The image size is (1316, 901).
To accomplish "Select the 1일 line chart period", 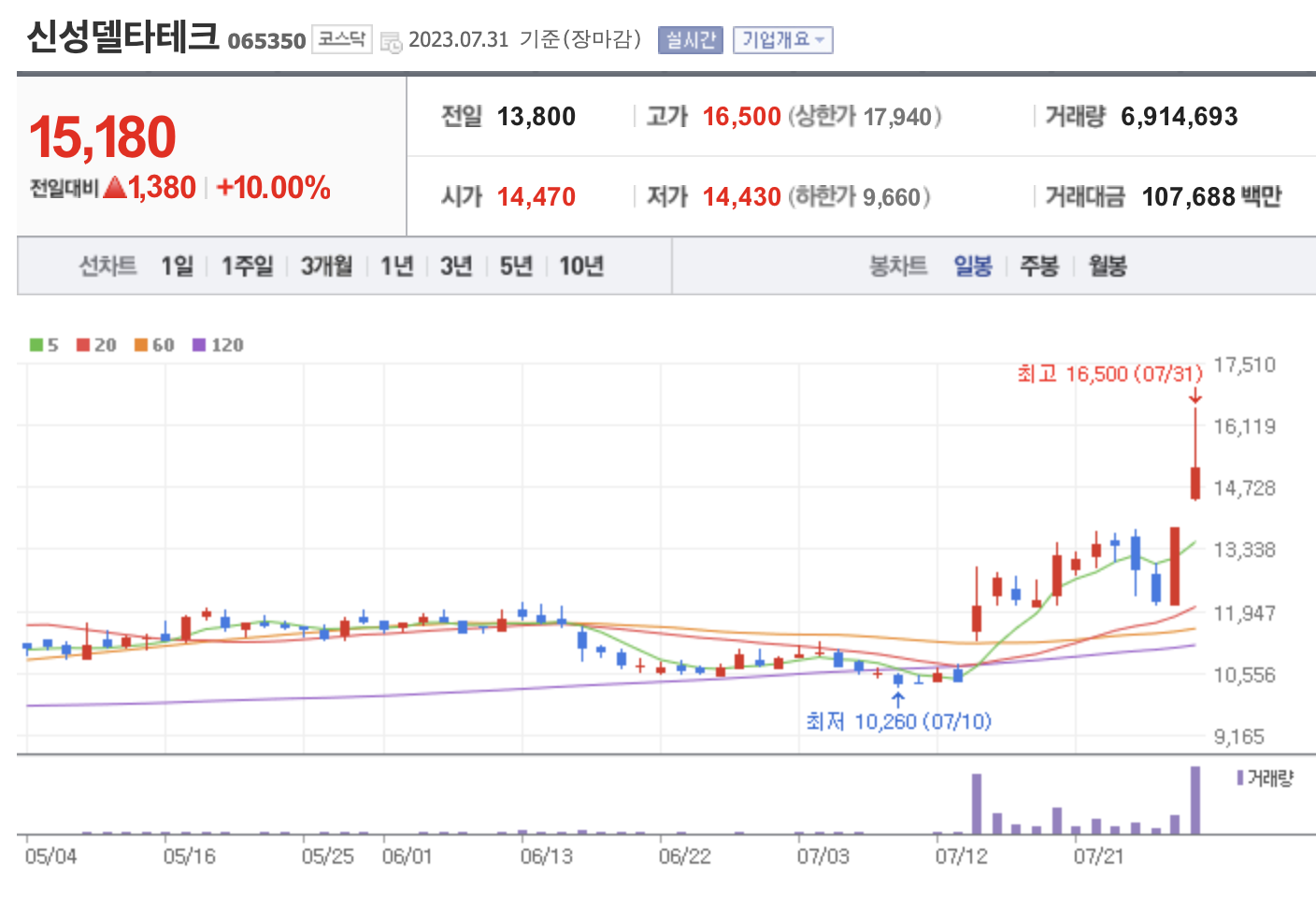I will 177,266.
